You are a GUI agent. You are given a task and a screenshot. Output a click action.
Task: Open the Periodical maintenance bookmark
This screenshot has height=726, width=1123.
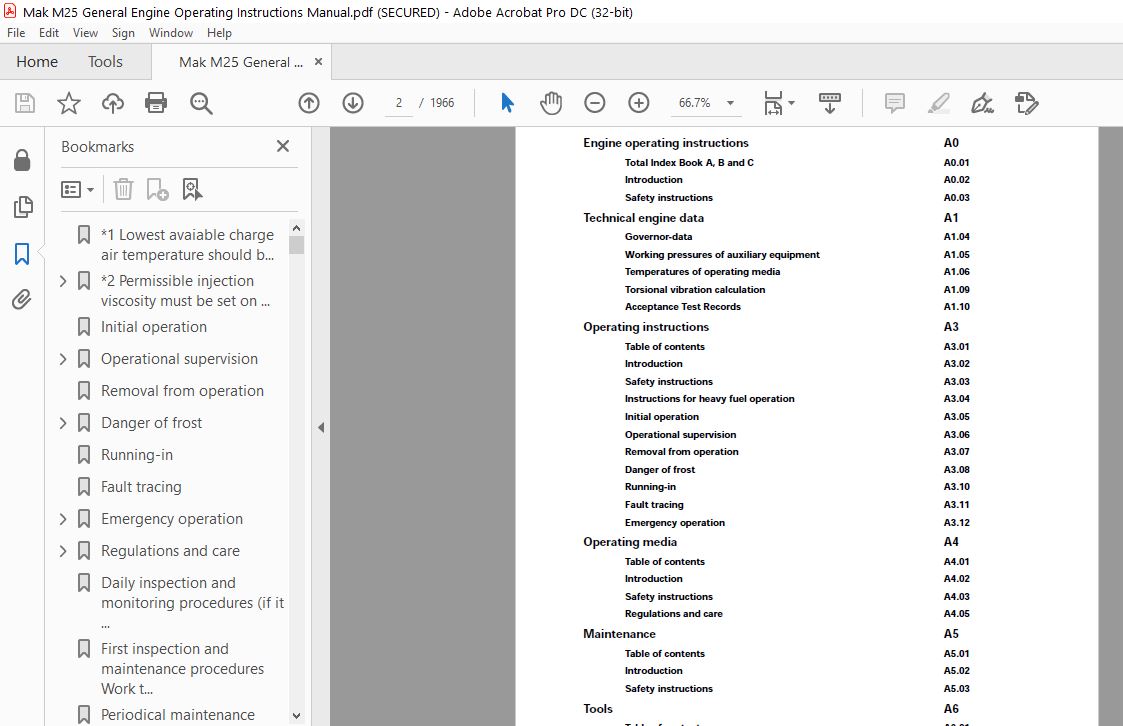pyautogui.click(x=178, y=715)
